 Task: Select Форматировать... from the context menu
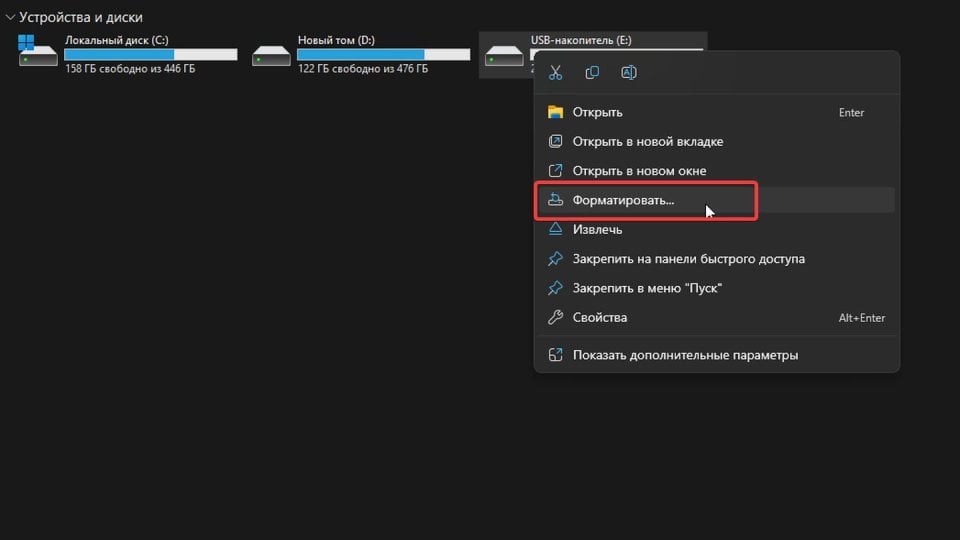[623, 200]
